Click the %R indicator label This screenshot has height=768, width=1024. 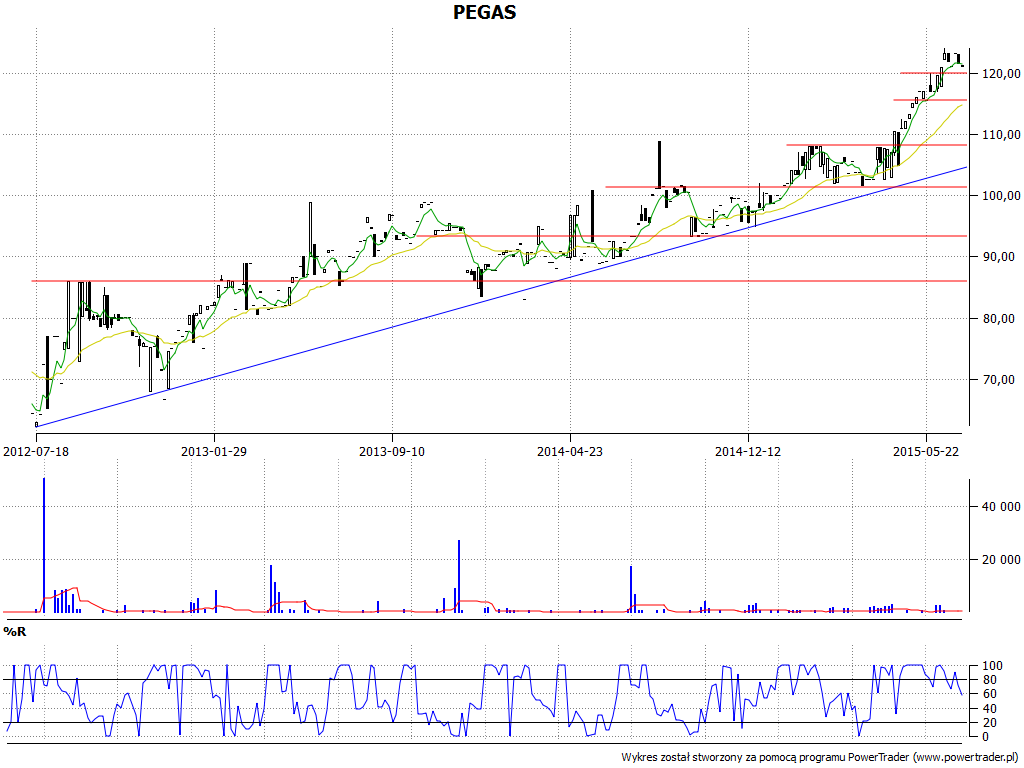click(14, 632)
